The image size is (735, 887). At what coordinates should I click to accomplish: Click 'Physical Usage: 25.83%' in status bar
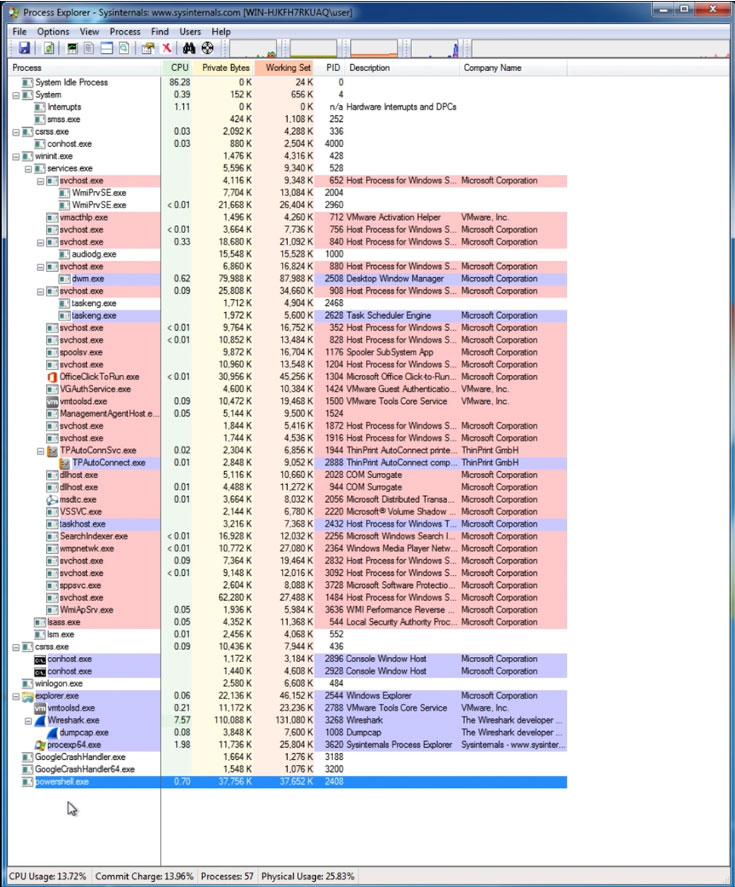click(308, 876)
